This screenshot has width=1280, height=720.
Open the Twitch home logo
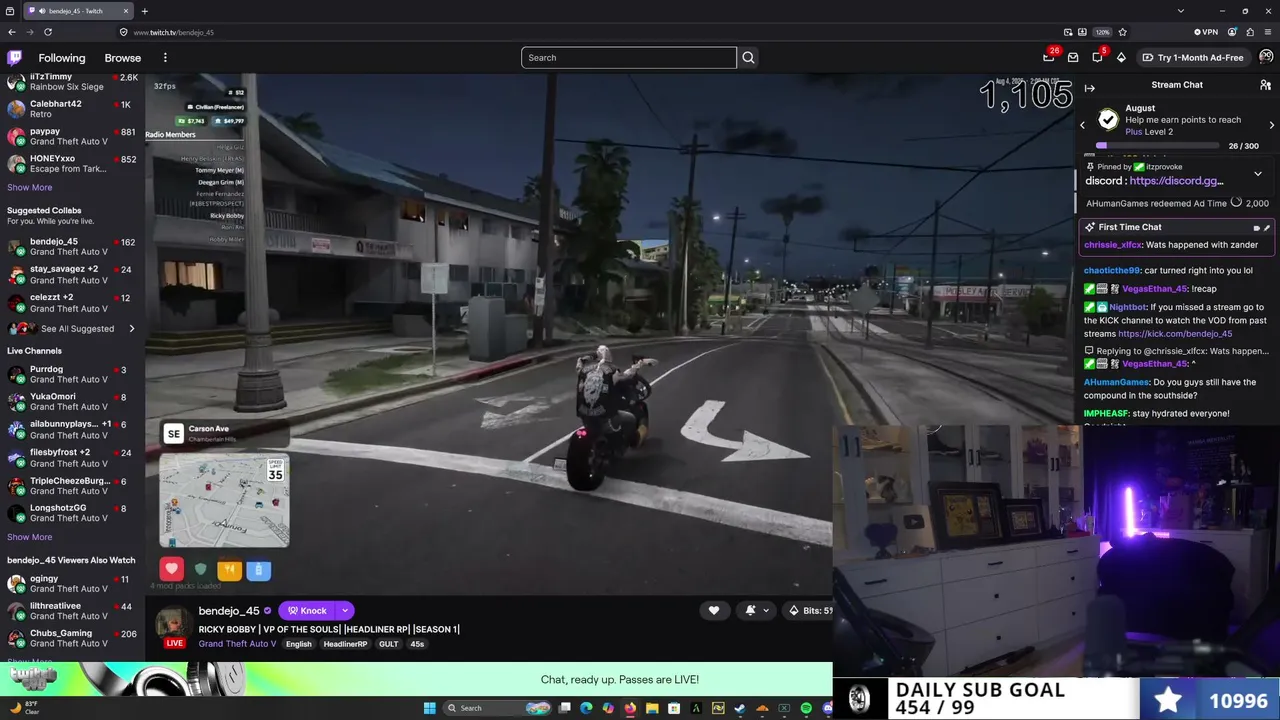click(x=15, y=58)
